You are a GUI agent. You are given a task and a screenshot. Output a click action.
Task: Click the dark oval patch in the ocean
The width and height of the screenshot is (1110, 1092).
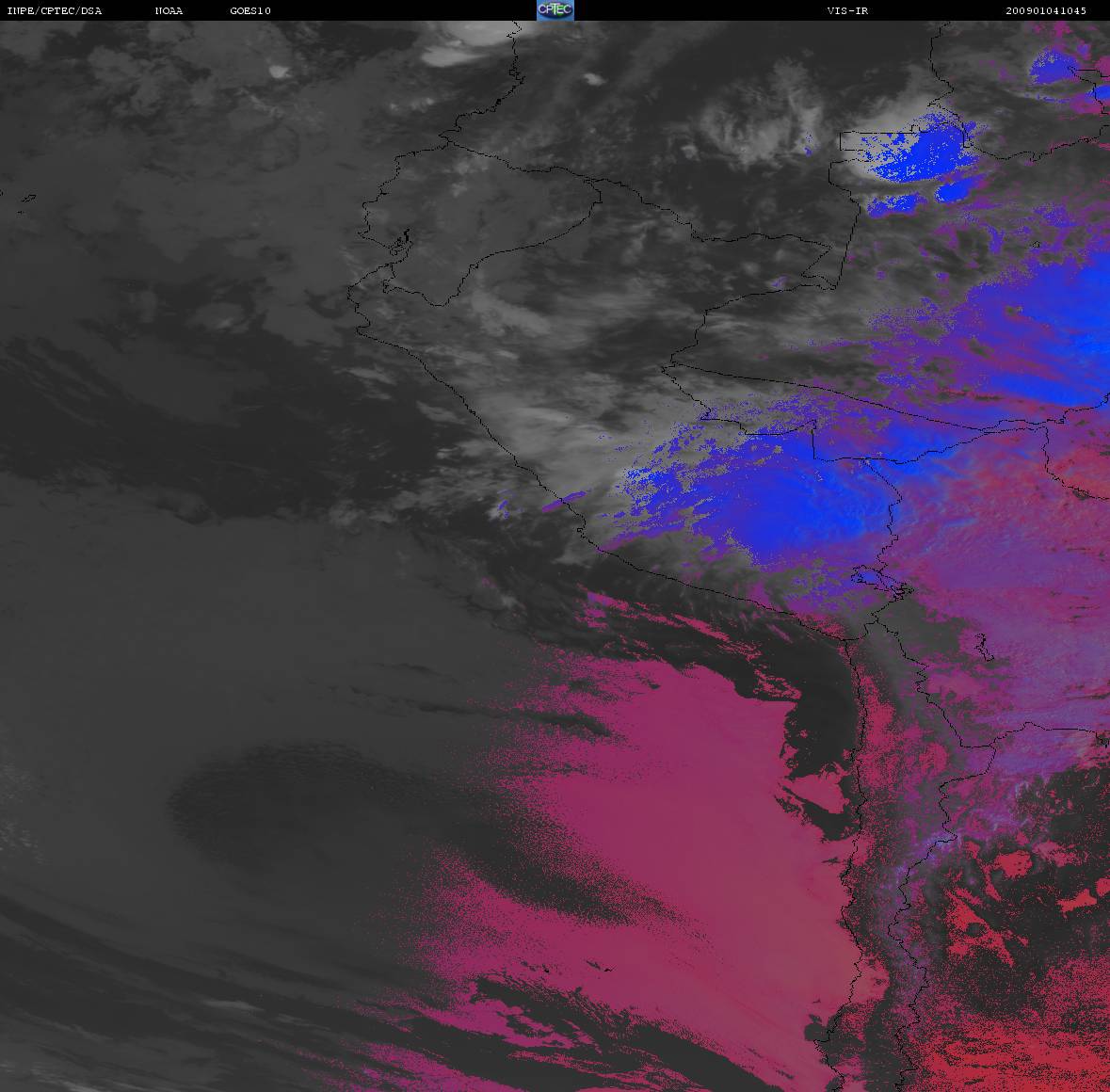pyautogui.click(x=282, y=800)
